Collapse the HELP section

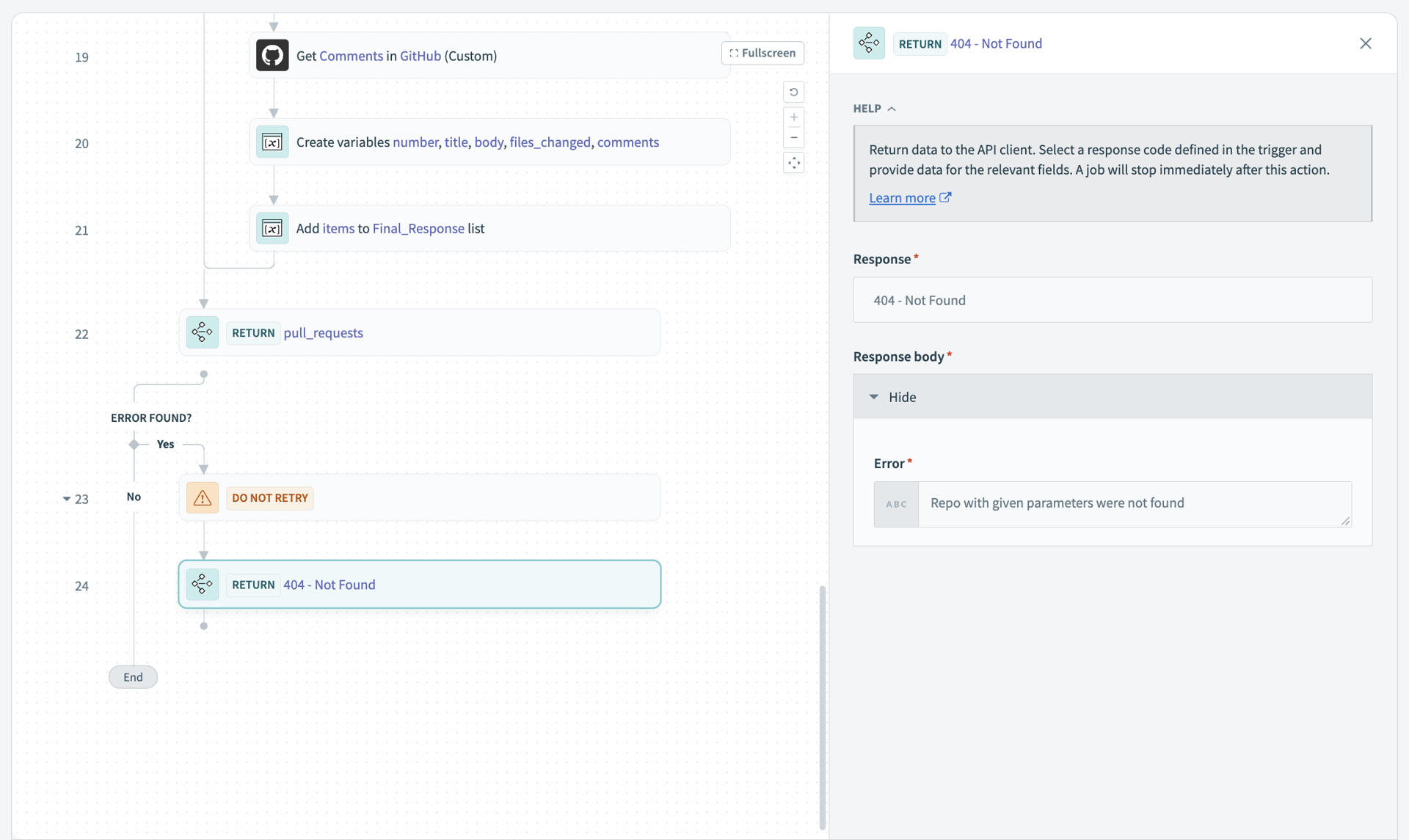point(875,109)
